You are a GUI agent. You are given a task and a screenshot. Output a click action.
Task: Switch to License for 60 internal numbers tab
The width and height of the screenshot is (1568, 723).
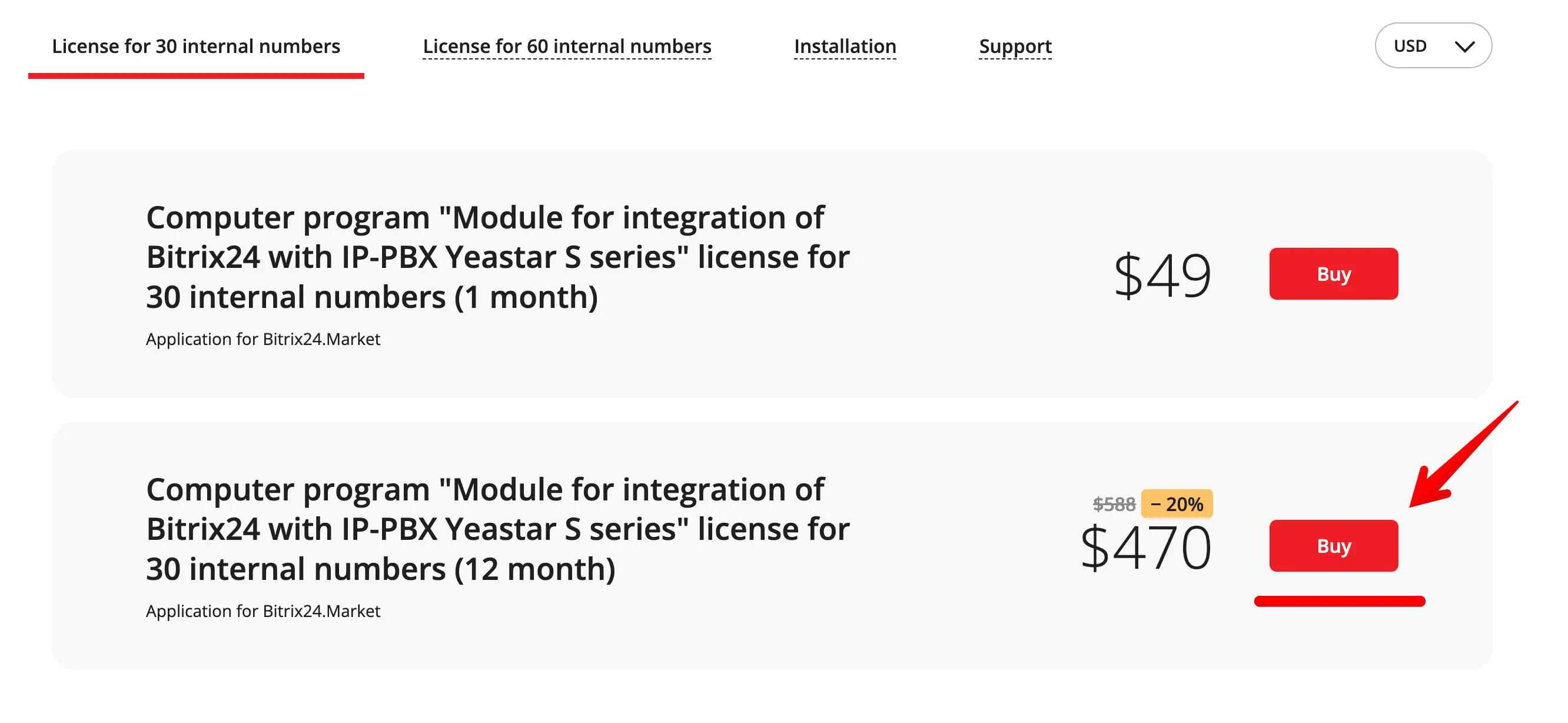[567, 47]
